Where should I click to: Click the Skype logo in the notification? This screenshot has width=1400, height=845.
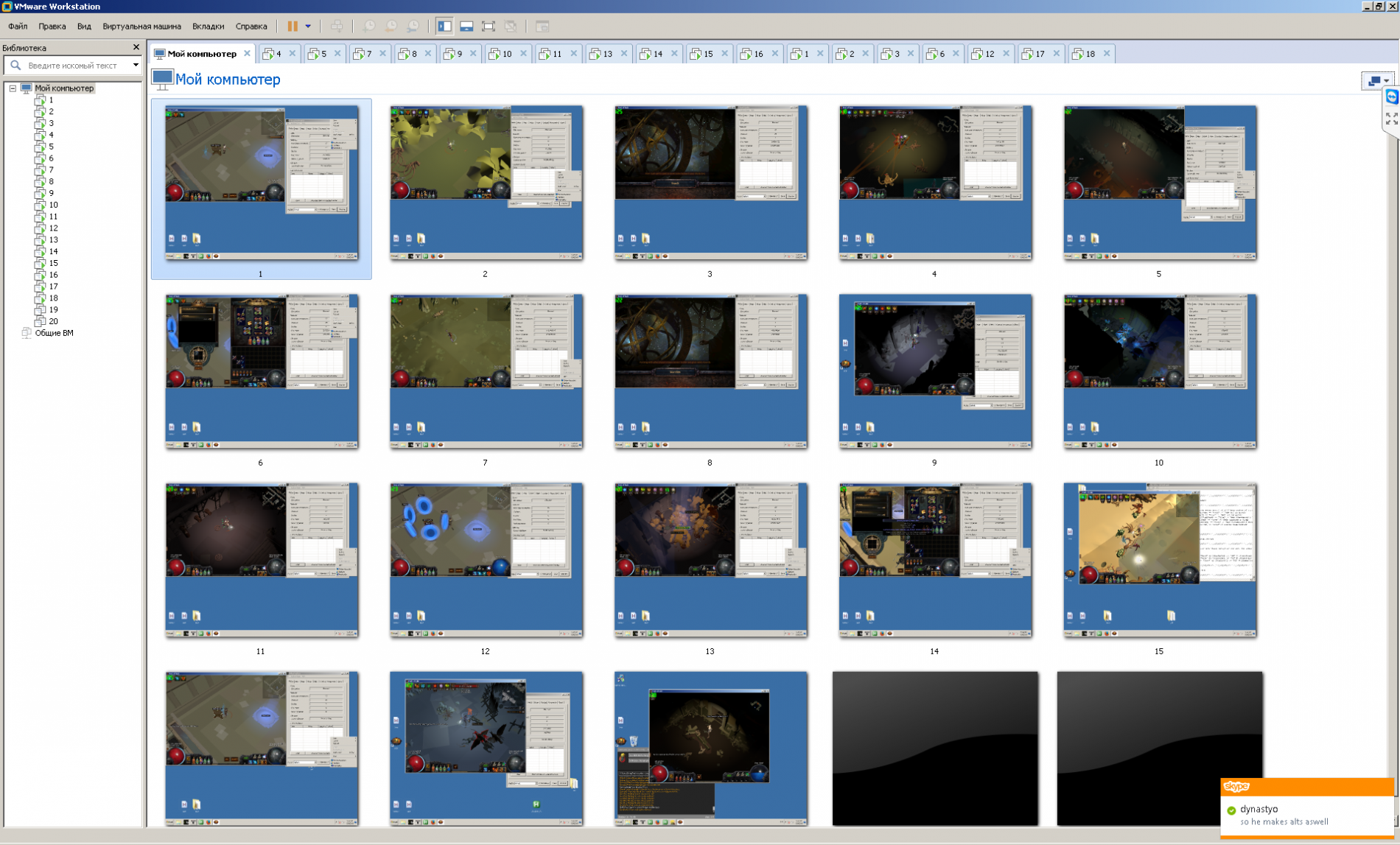(x=1236, y=787)
